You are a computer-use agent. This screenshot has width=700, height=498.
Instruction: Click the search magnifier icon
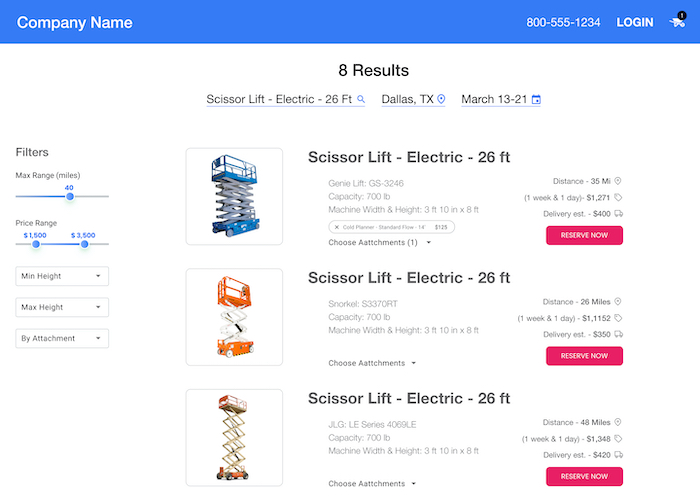[361, 99]
